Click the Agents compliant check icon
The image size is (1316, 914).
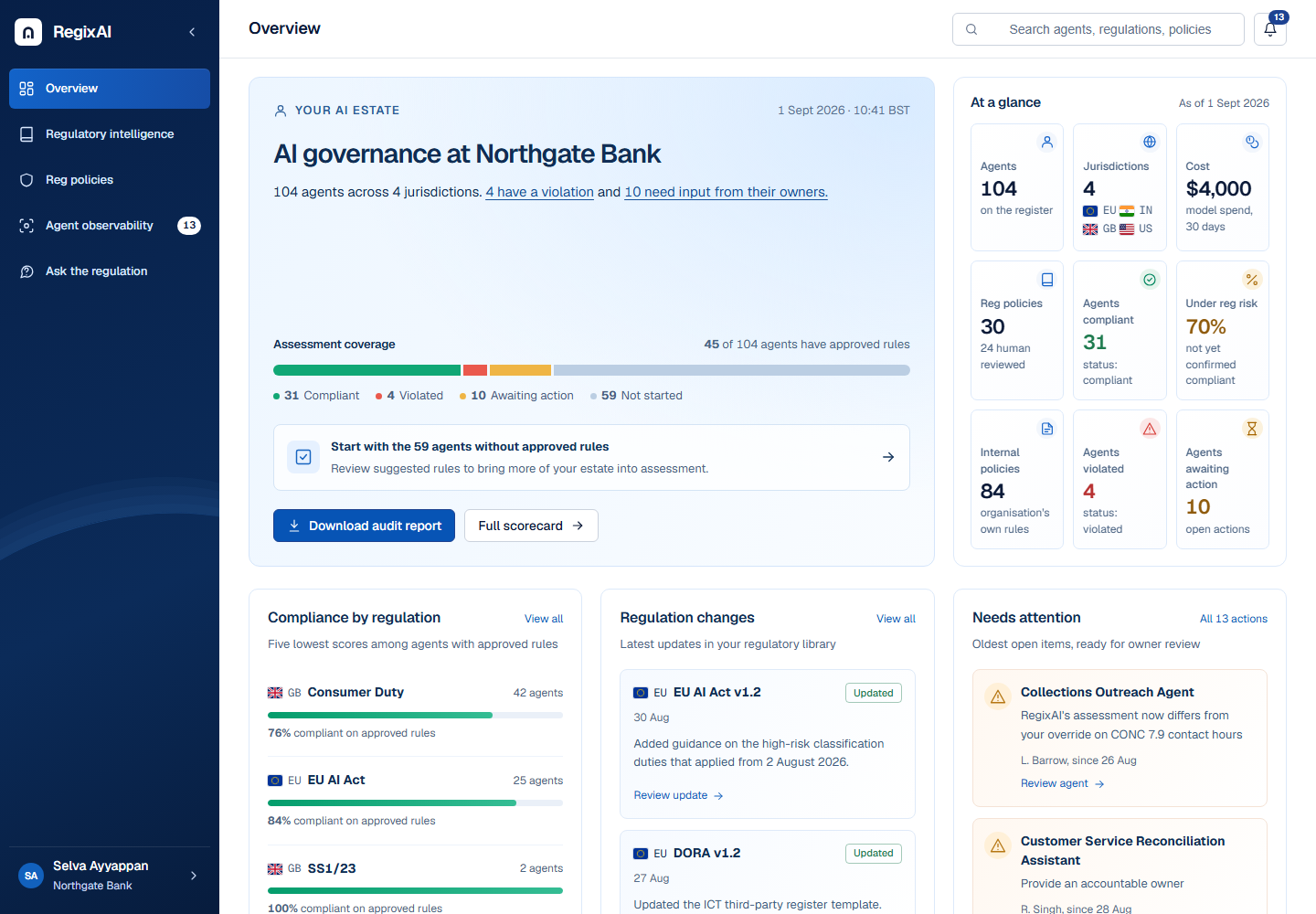[x=1150, y=280]
